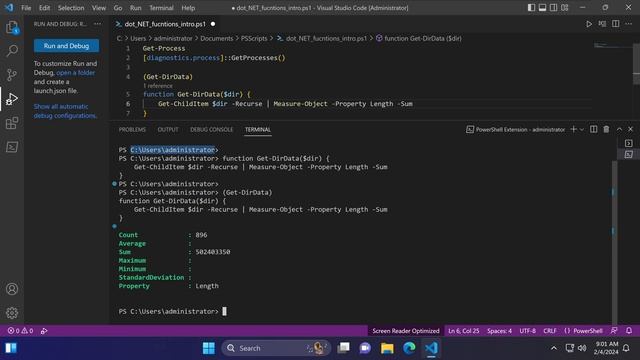Open the Explorer view in activity bar

(x=12, y=28)
